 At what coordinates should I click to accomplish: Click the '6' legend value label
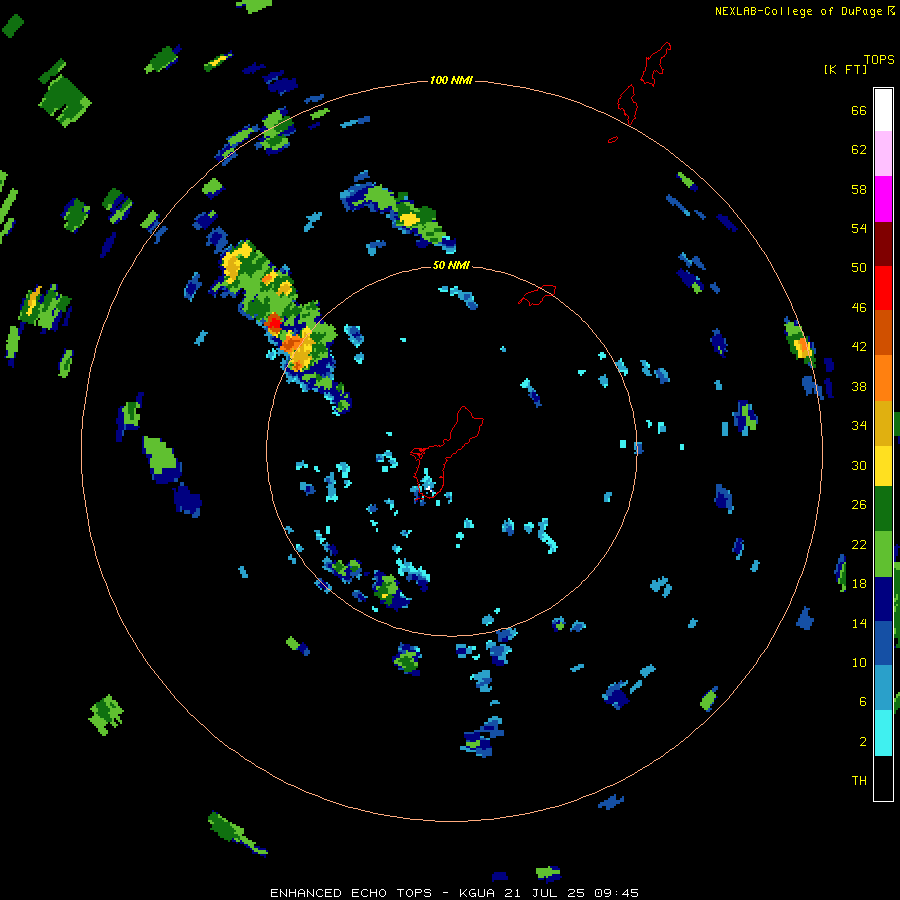coord(862,701)
